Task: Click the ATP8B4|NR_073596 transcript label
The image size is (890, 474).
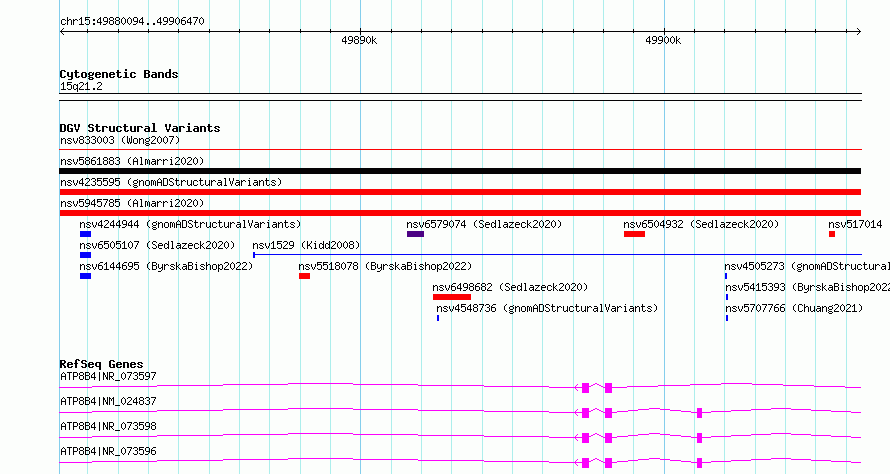Action: pyautogui.click(x=108, y=451)
